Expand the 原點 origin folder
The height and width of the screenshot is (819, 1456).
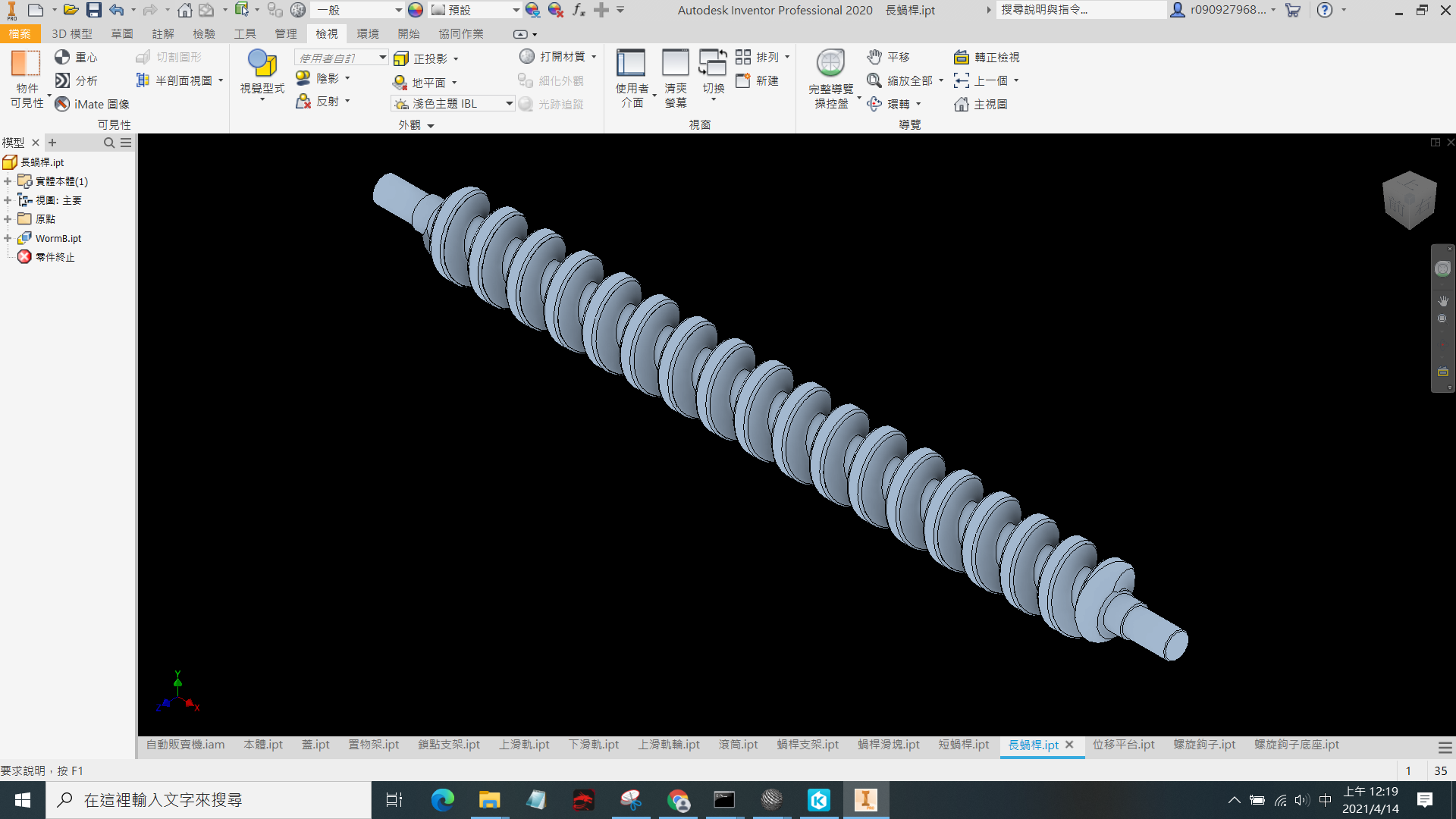(8, 219)
